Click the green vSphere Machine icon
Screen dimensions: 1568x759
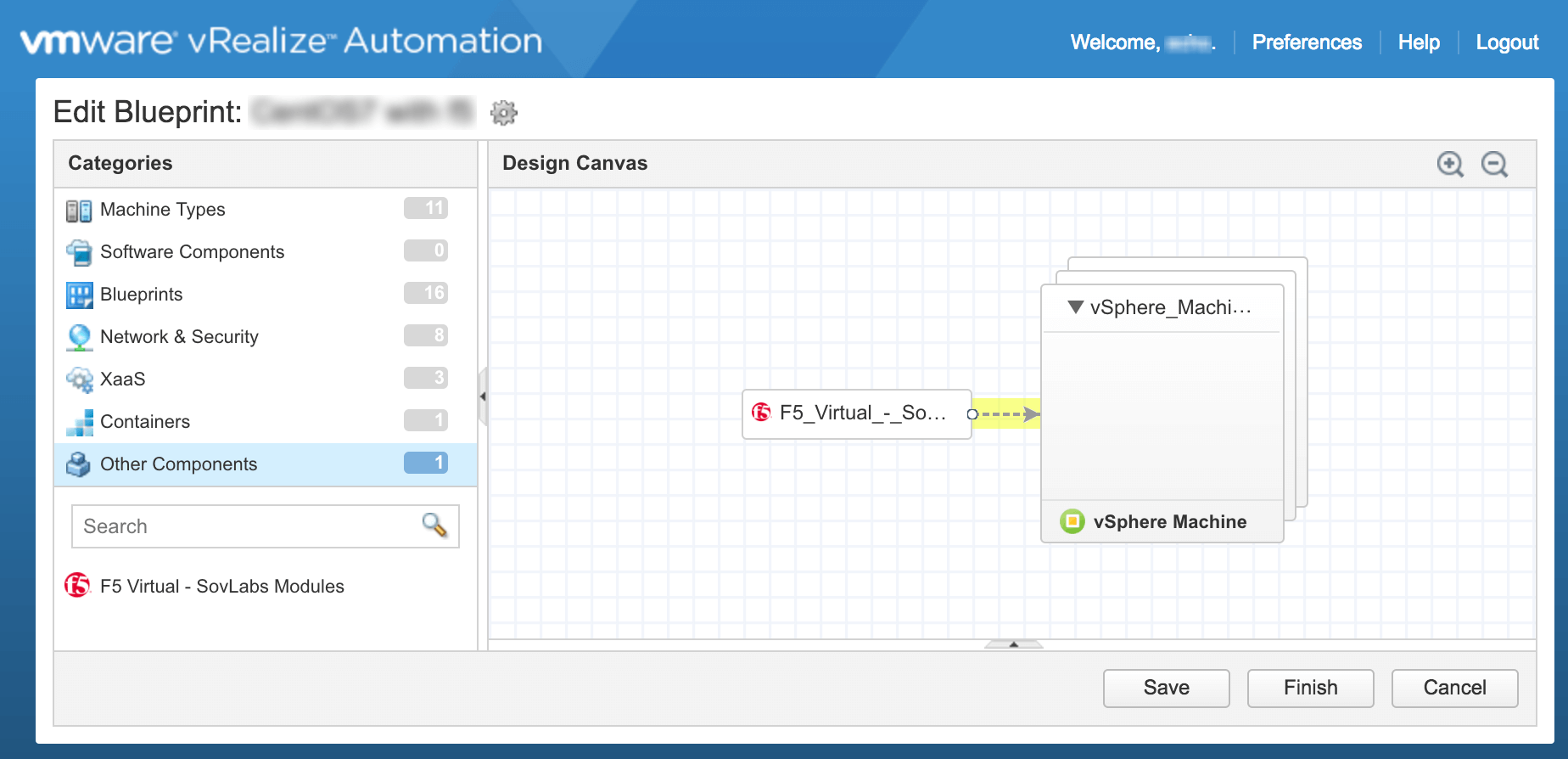coord(1072,520)
